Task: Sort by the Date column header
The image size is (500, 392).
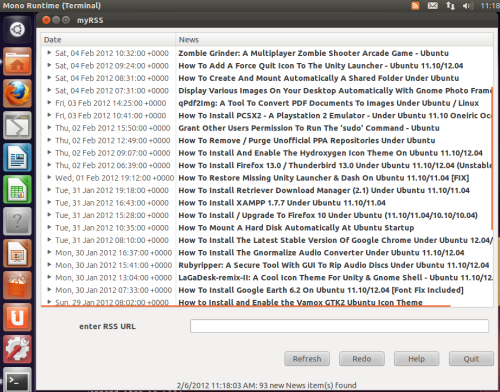Action: 108,40
